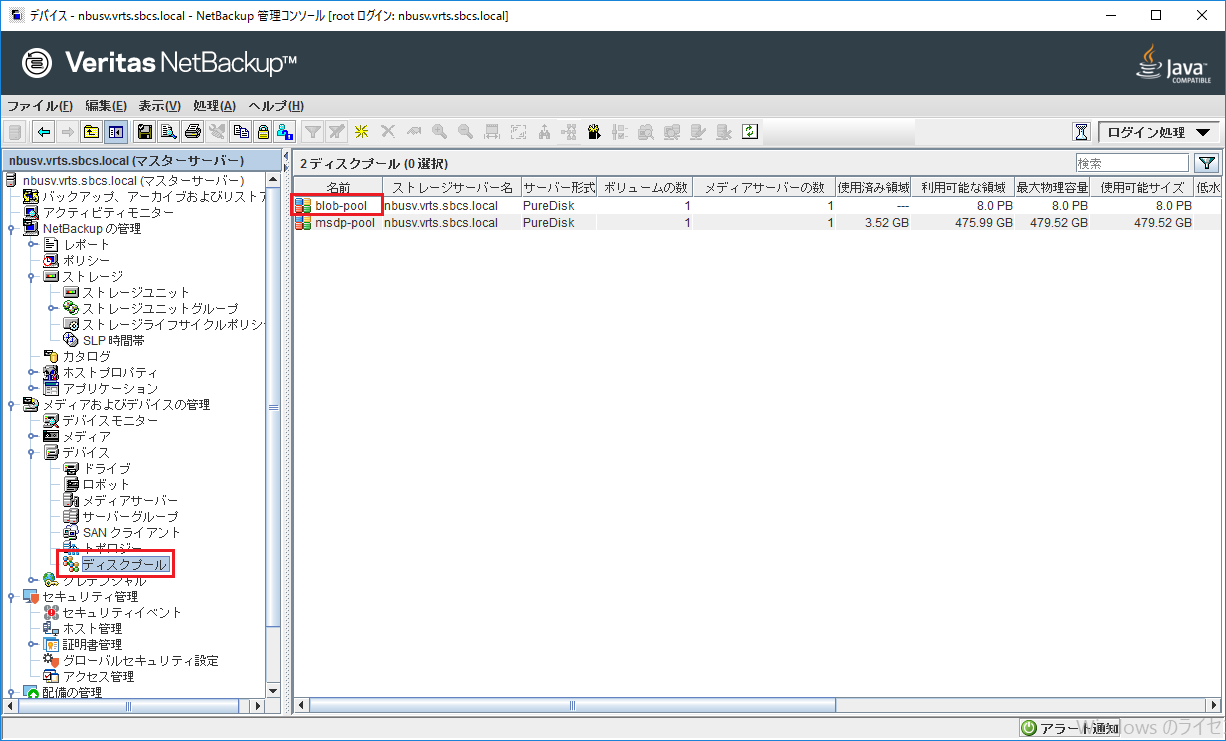This screenshot has width=1226, height=741.
Task: Click tree pane vertical scrollbar down arrow
Action: 273,690
